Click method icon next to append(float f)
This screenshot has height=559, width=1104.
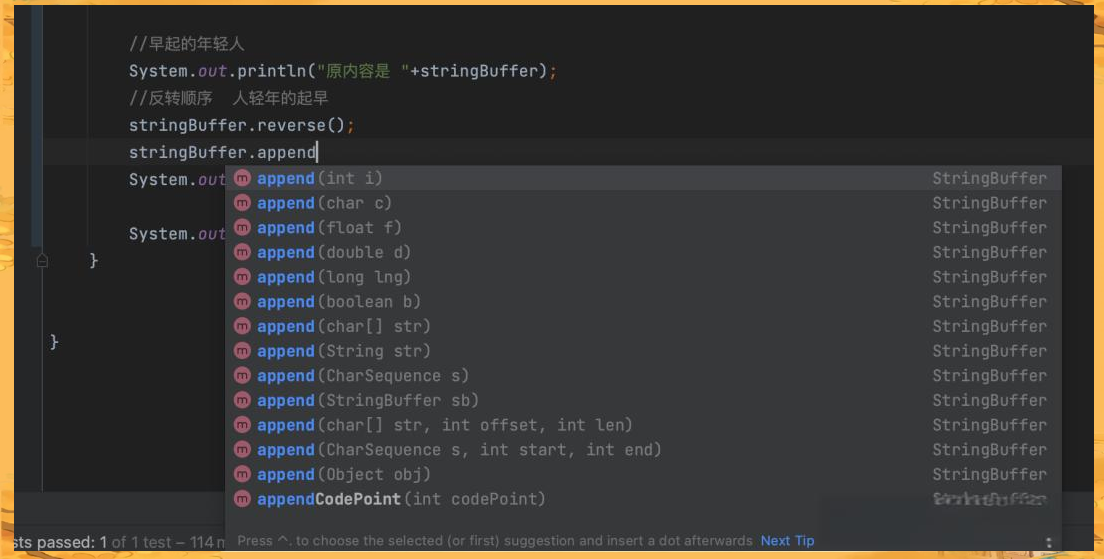pos(242,228)
